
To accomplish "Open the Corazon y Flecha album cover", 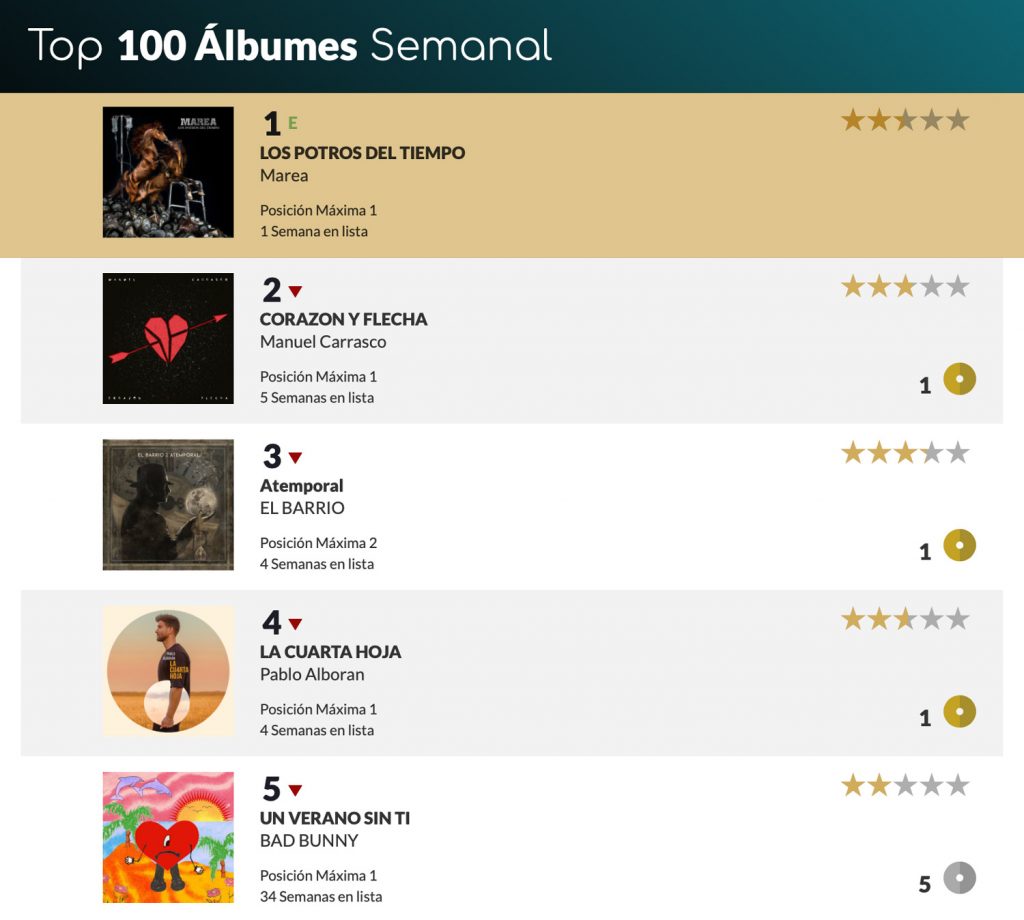I will 168,338.
